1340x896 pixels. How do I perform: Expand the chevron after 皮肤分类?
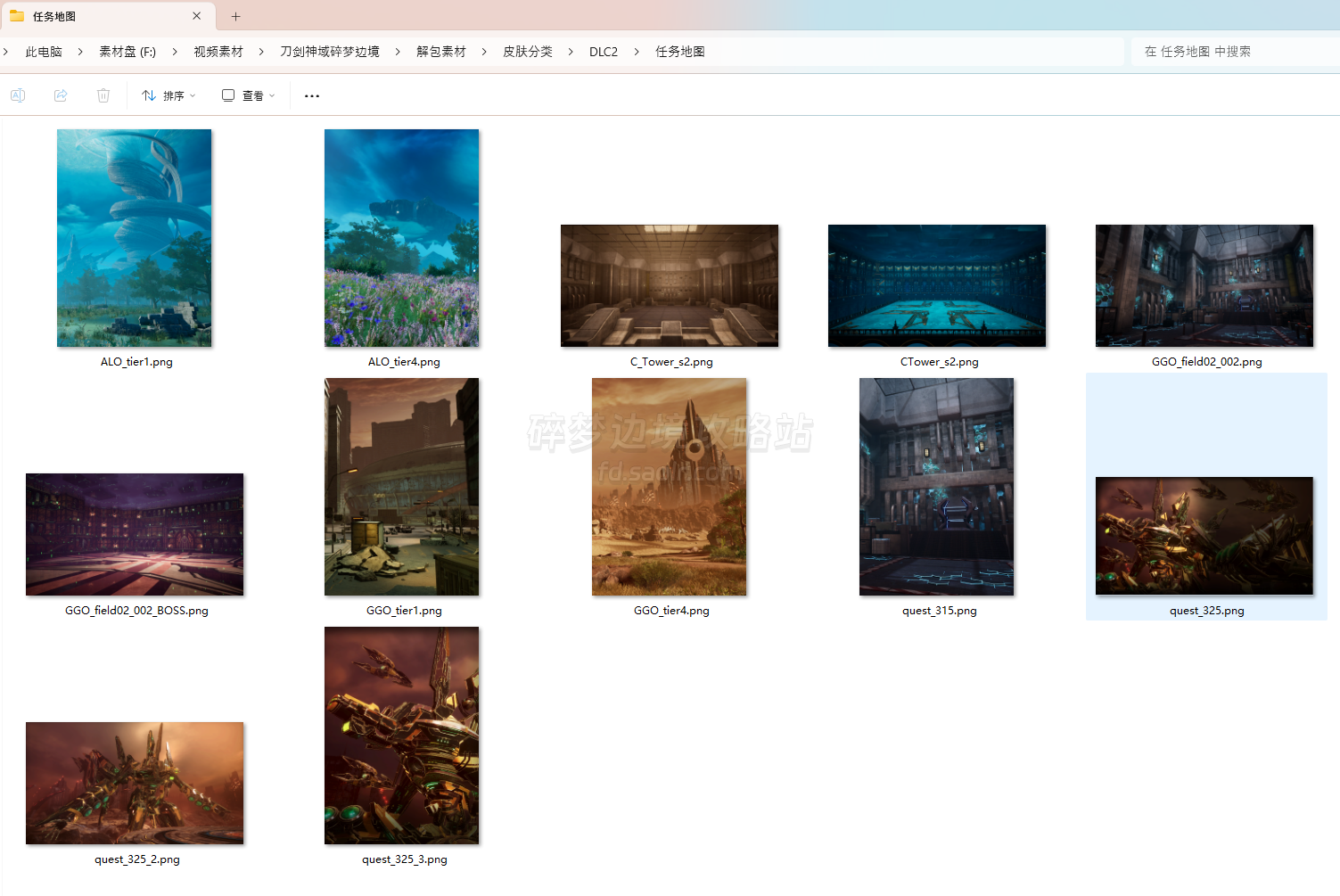coord(571,52)
